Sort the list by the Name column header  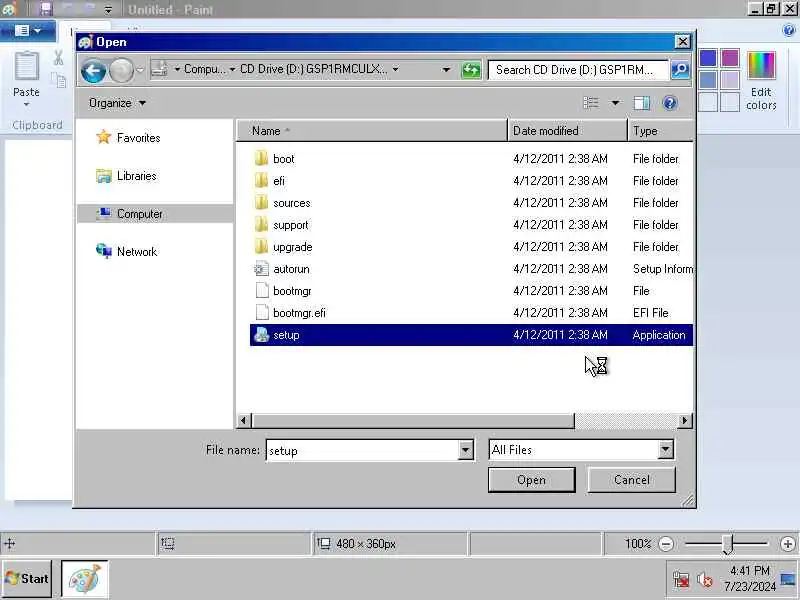tap(372, 131)
